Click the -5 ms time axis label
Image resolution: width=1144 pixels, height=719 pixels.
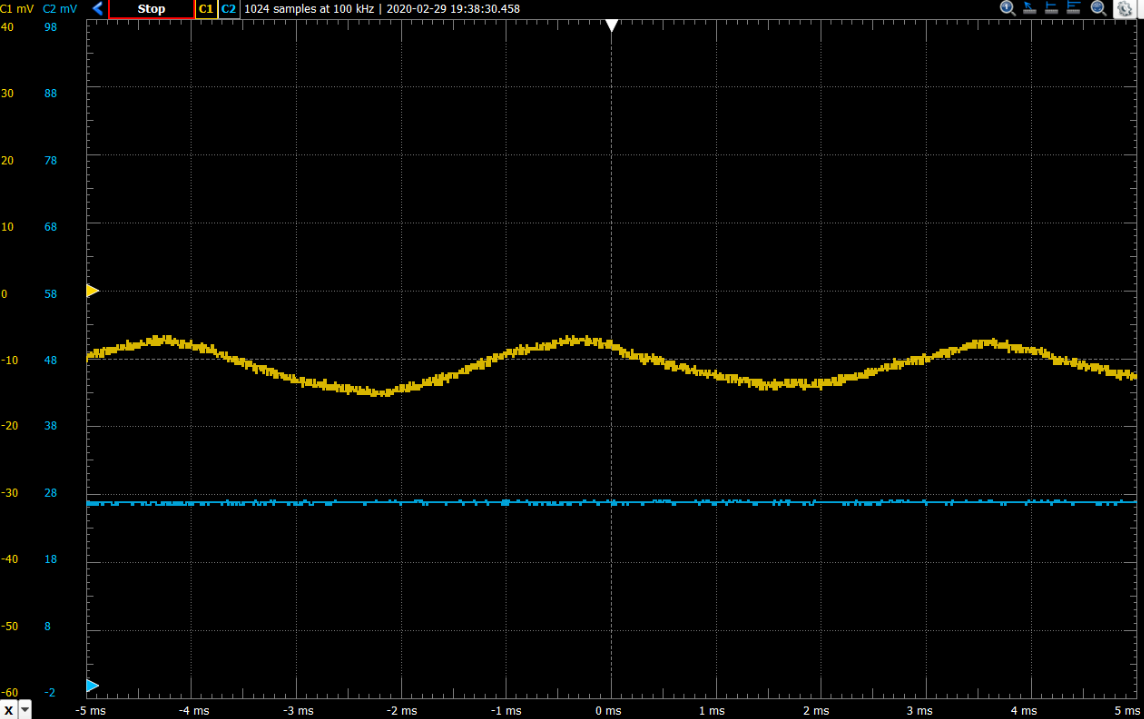point(90,711)
